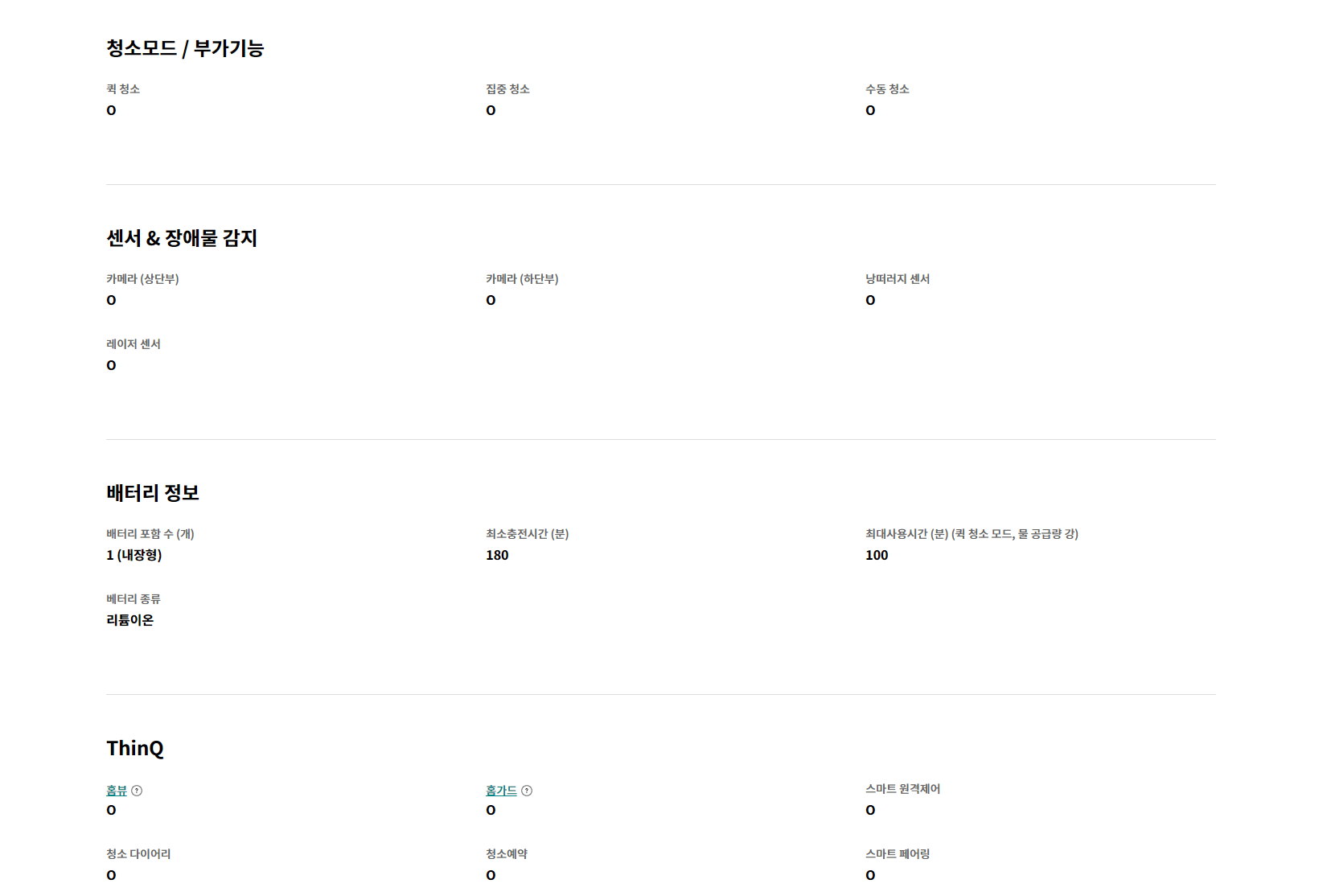The height and width of the screenshot is (896, 1327).
Task: Click the 스마트 페어링 label
Action: point(898,854)
